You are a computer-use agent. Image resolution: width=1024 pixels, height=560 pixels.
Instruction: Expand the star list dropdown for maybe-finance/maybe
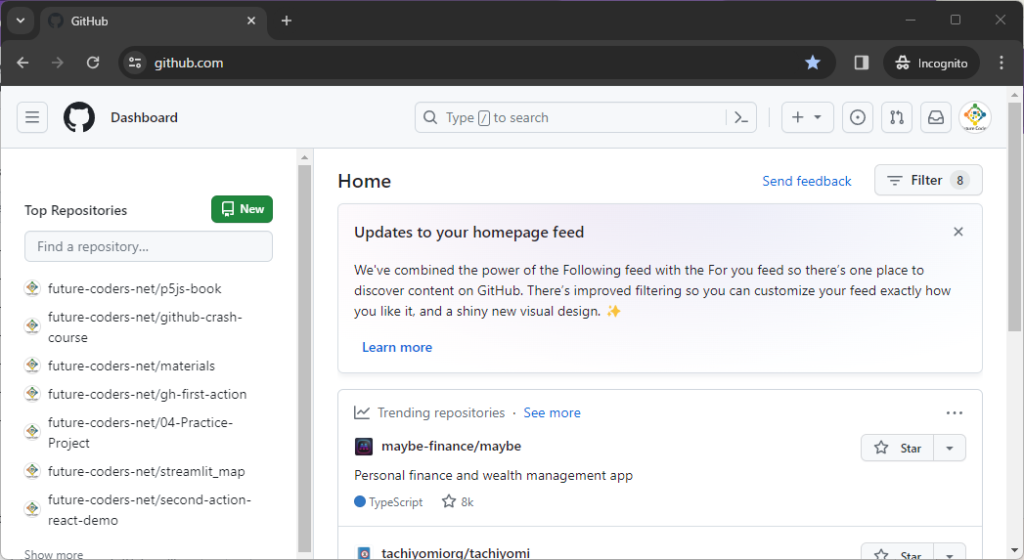950,448
